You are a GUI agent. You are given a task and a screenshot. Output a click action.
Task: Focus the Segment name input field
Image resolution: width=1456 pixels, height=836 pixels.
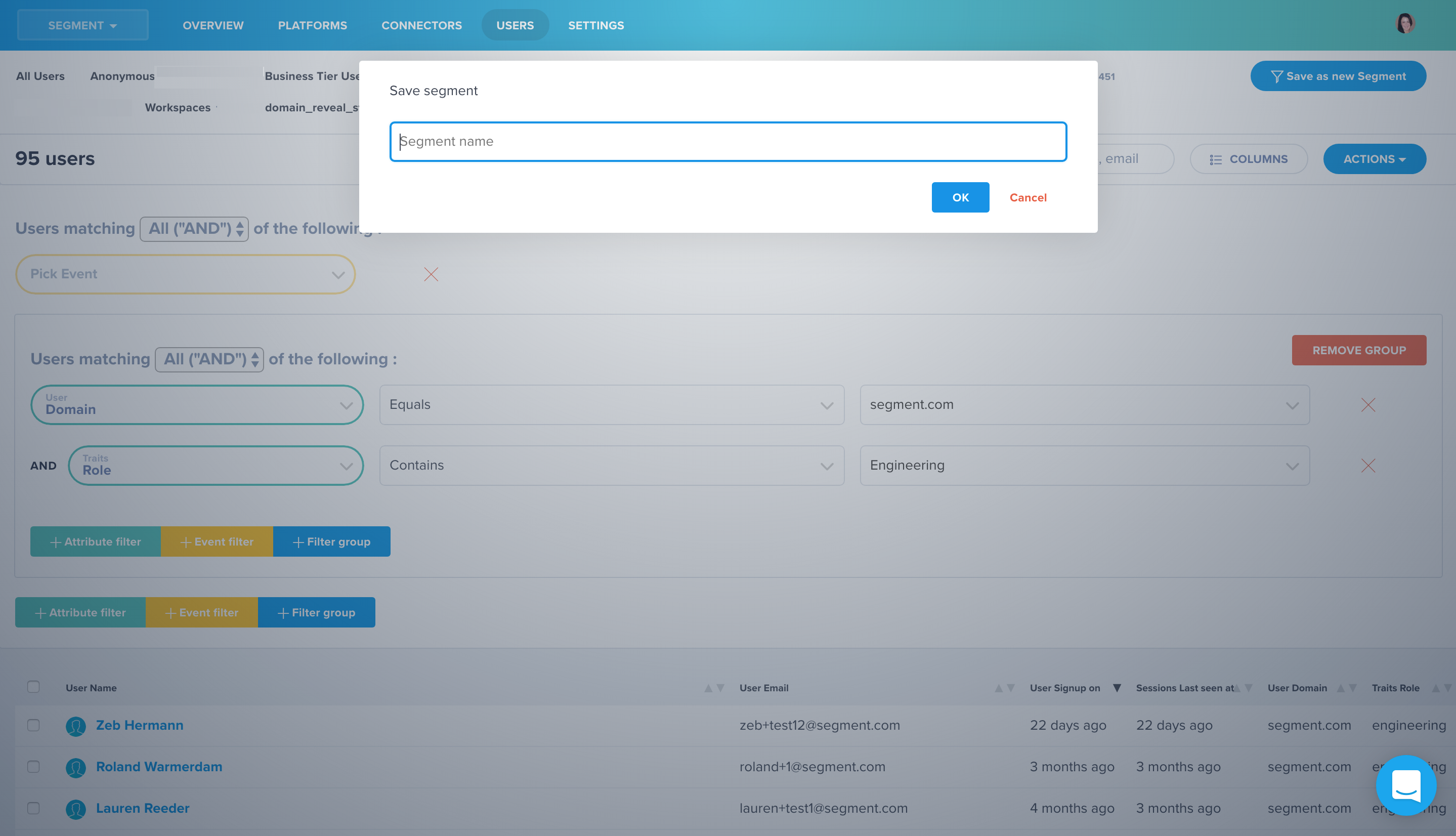coord(727,141)
